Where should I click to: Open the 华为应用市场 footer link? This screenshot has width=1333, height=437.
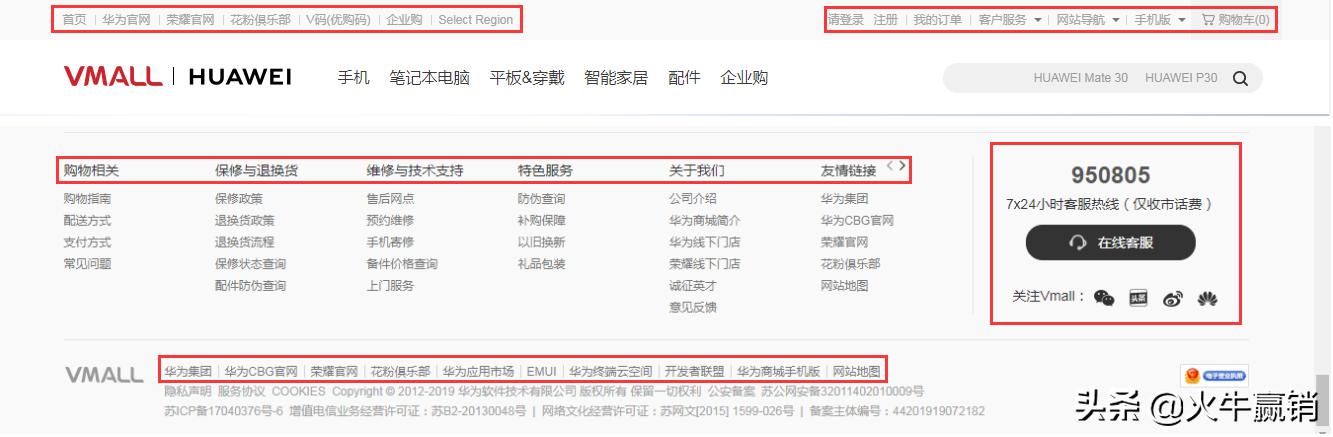tap(479, 371)
